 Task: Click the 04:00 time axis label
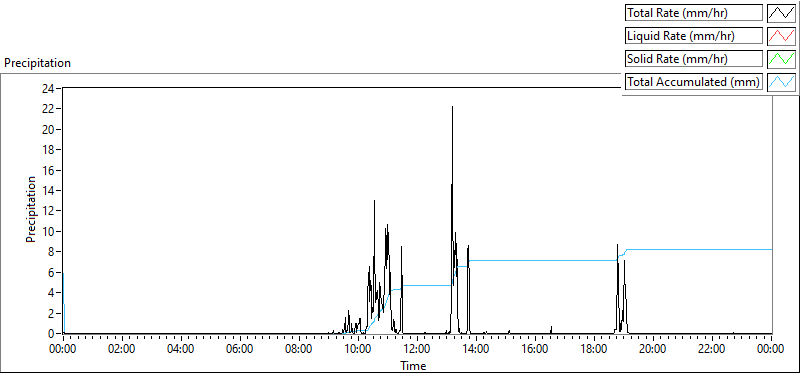tap(181, 350)
